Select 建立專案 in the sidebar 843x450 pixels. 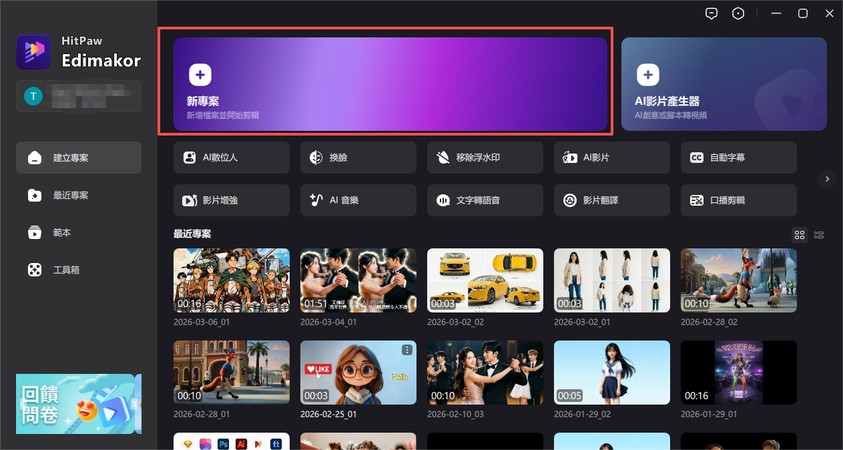click(x=78, y=158)
